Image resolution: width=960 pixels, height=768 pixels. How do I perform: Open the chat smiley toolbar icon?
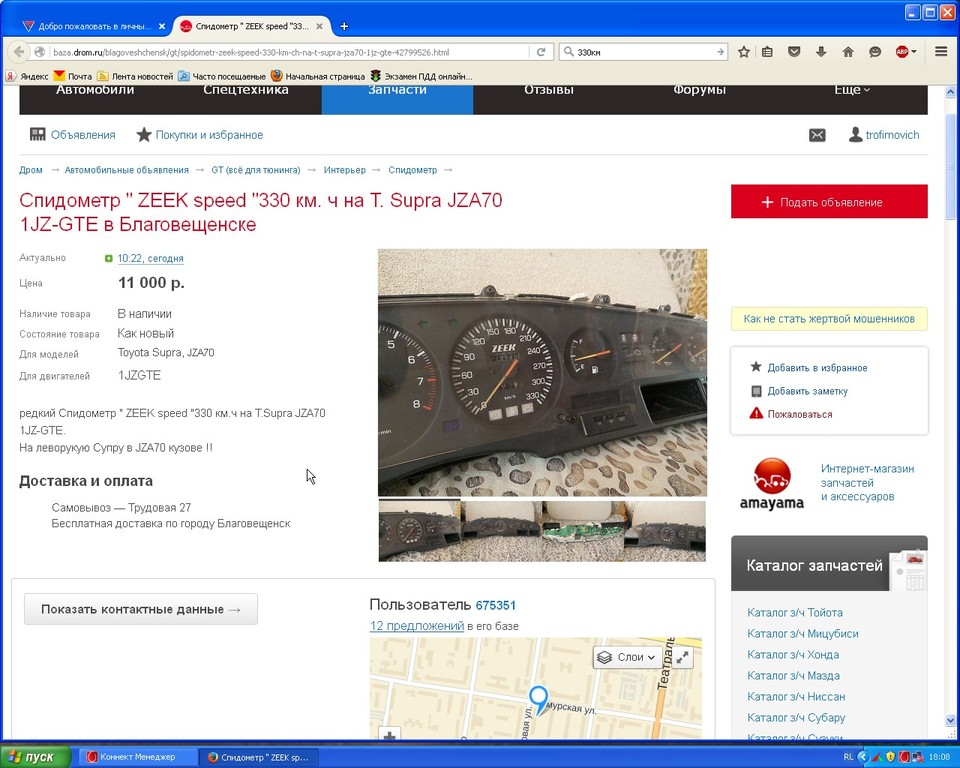pyautogui.click(x=875, y=52)
